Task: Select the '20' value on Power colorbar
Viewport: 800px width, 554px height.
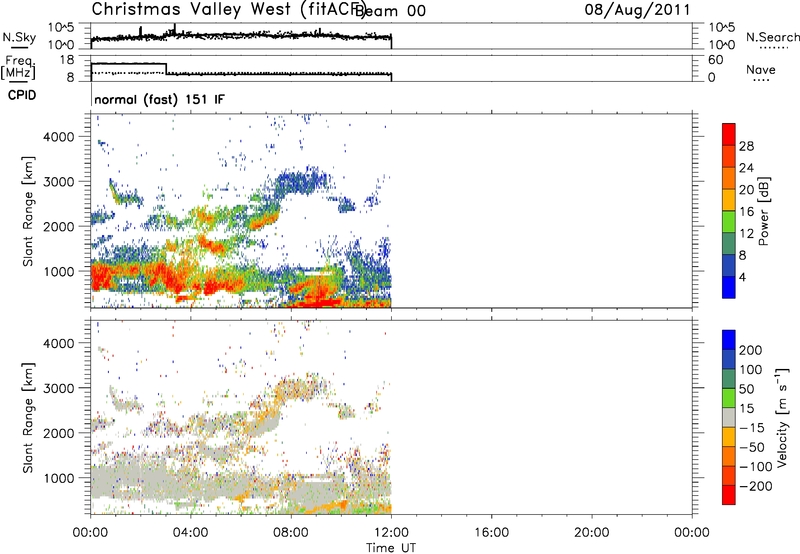Action: coord(746,190)
